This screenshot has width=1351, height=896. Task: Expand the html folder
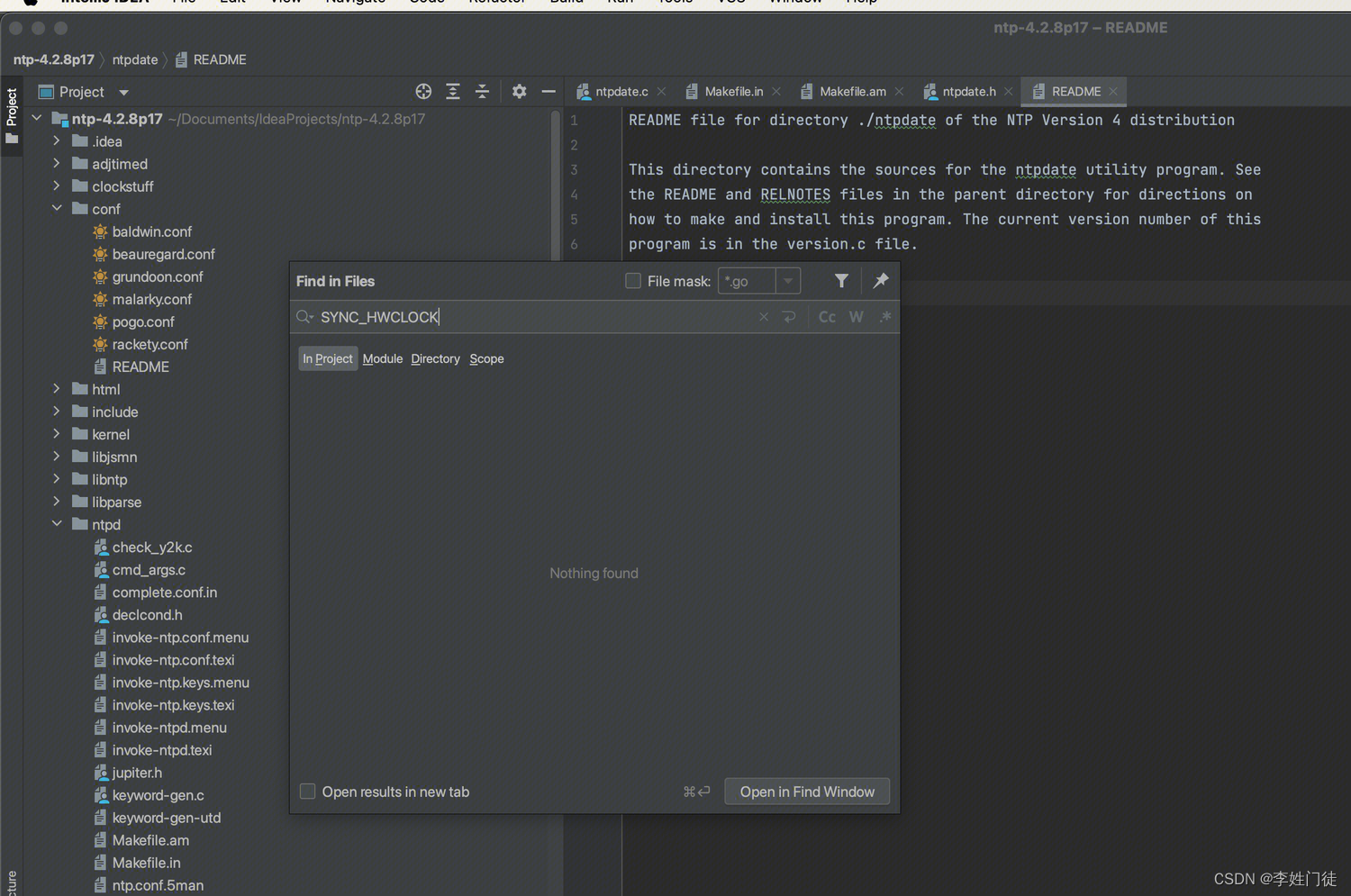pos(57,389)
